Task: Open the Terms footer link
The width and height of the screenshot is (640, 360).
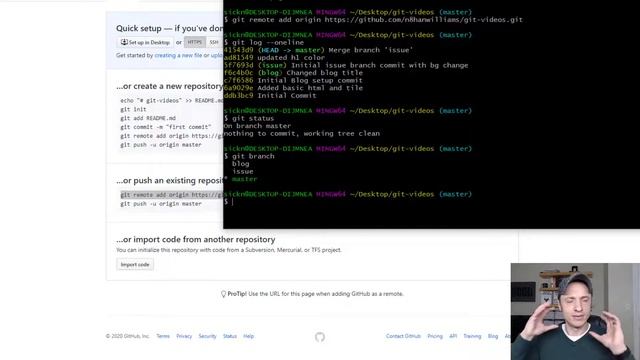Action: [x=163, y=336]
